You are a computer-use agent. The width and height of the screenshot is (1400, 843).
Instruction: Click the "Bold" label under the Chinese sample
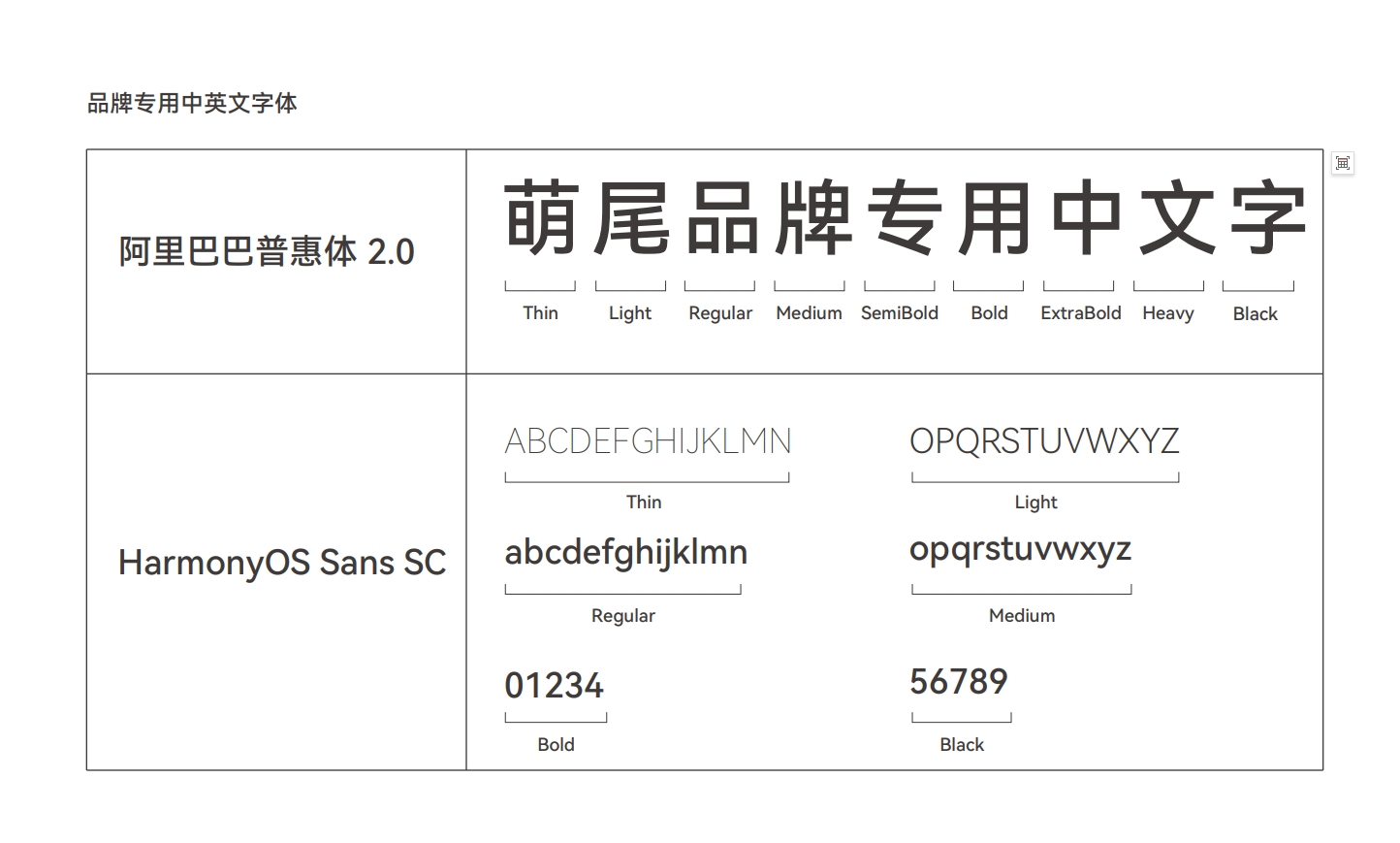point(989,312)
